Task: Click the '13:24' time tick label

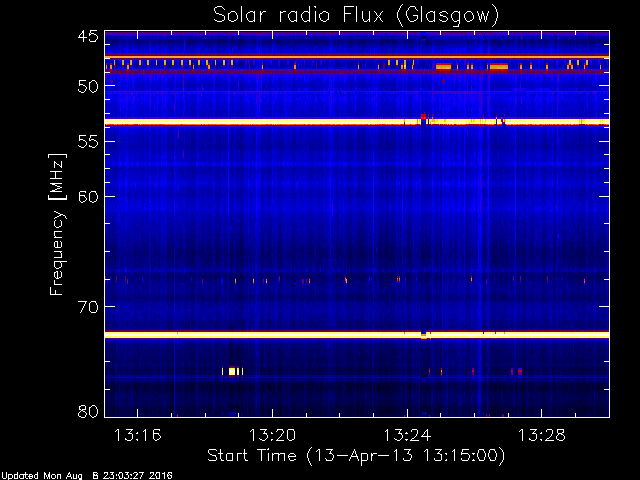Action: click(x=407, y=435)
